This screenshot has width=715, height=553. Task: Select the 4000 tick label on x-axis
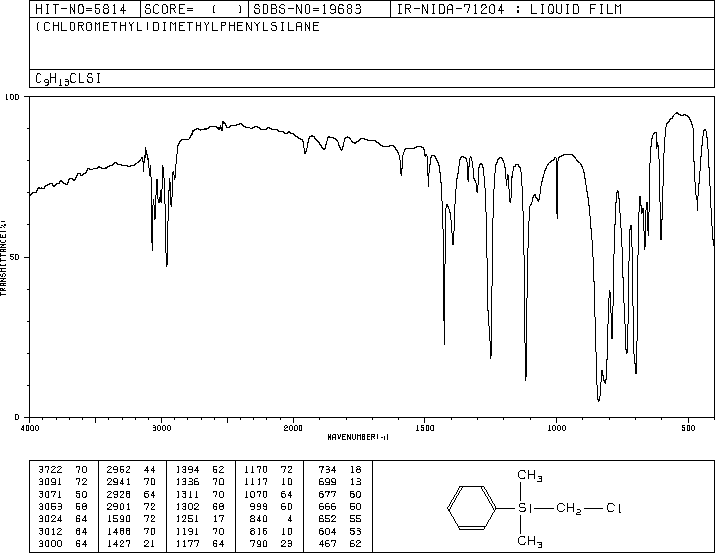[x=30, y=428]
